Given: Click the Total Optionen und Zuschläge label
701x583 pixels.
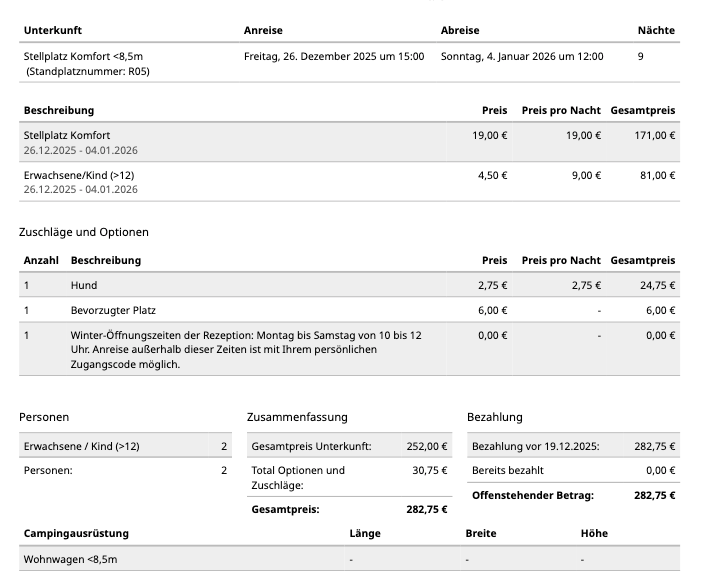Looking at the screenshot, I should (298, 477).
